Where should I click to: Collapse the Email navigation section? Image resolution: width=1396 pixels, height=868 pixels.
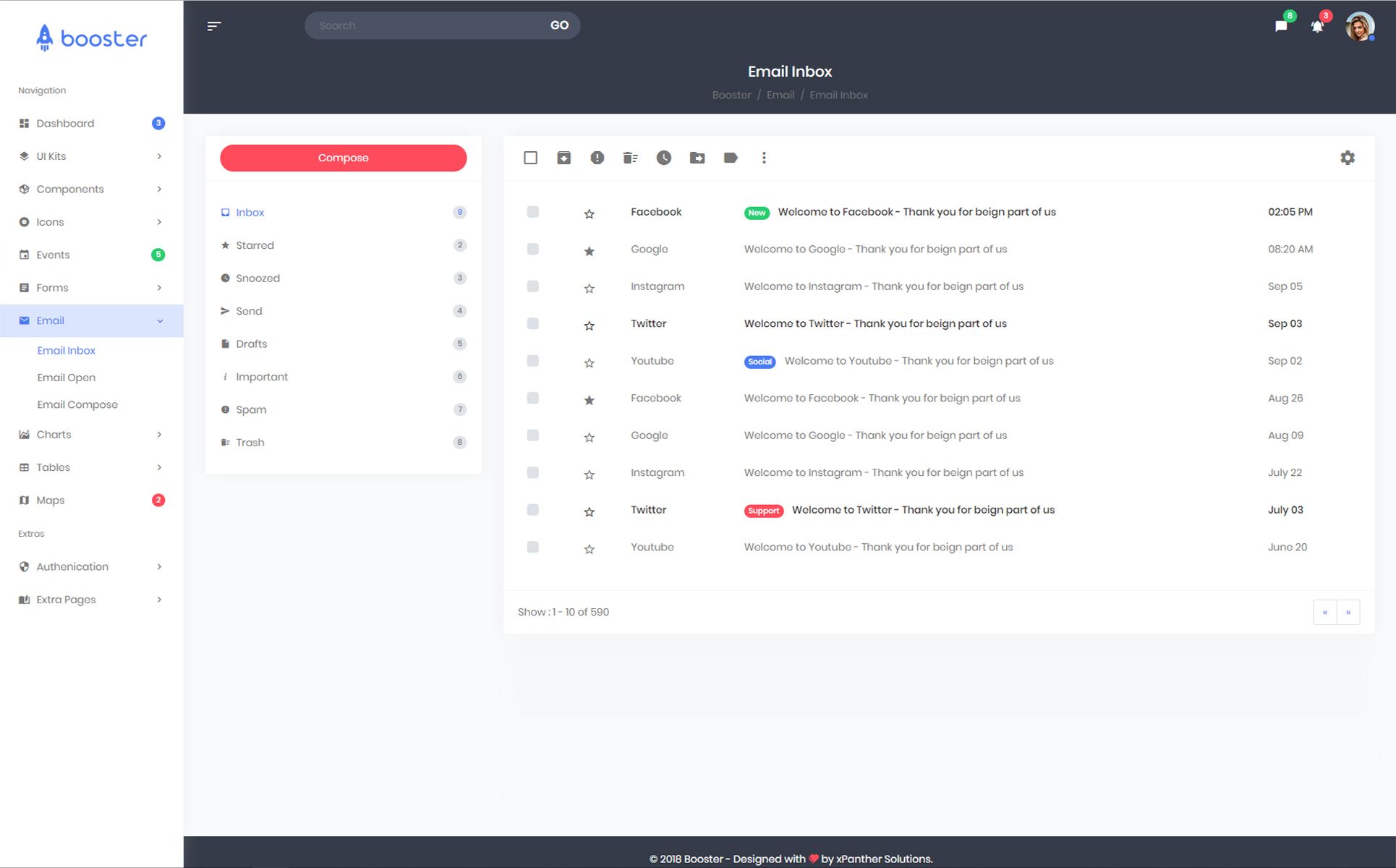pyautogui.click(x=91, y=320)
